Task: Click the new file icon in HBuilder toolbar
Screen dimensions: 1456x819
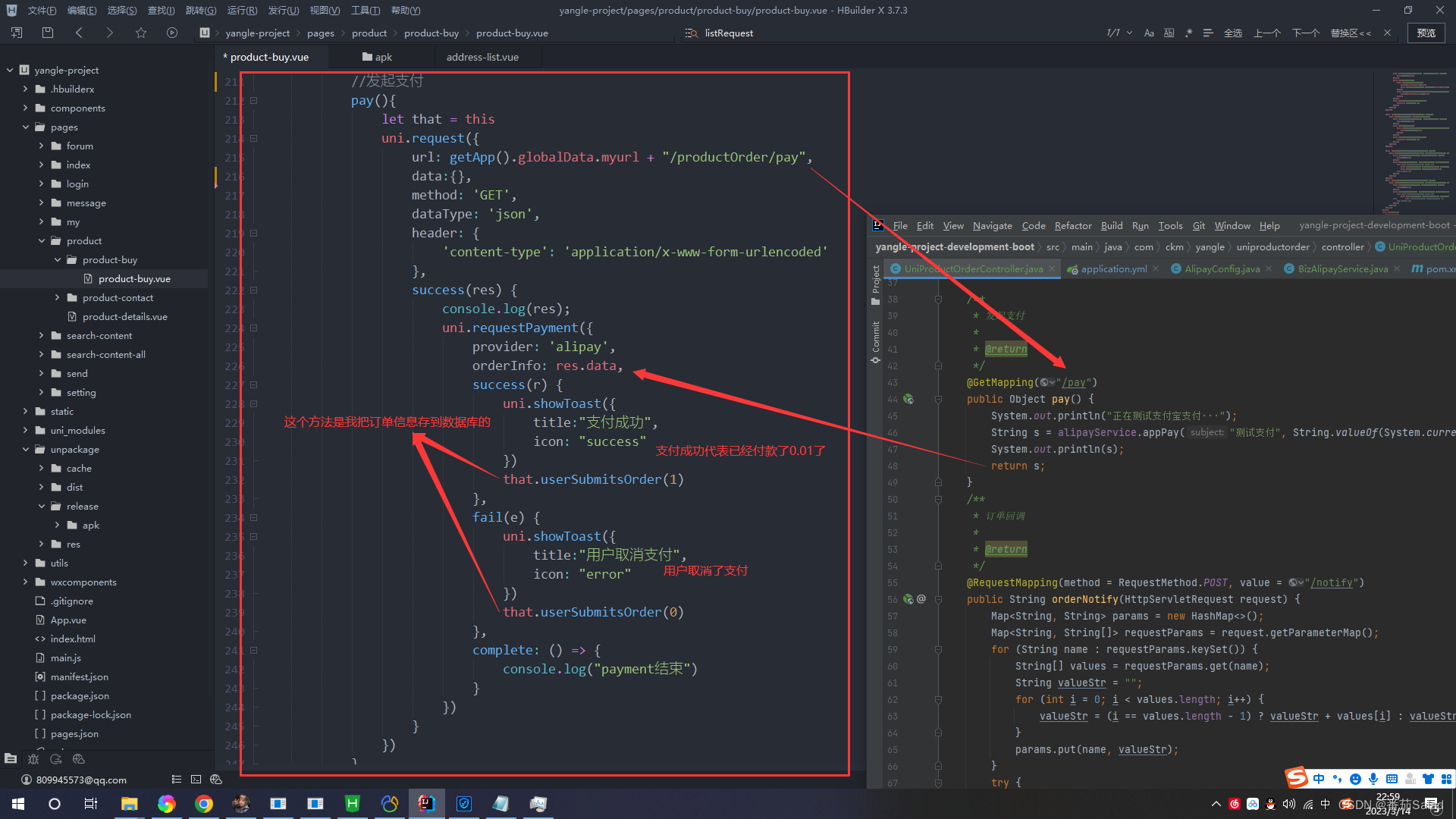Action: pos(17,33)
